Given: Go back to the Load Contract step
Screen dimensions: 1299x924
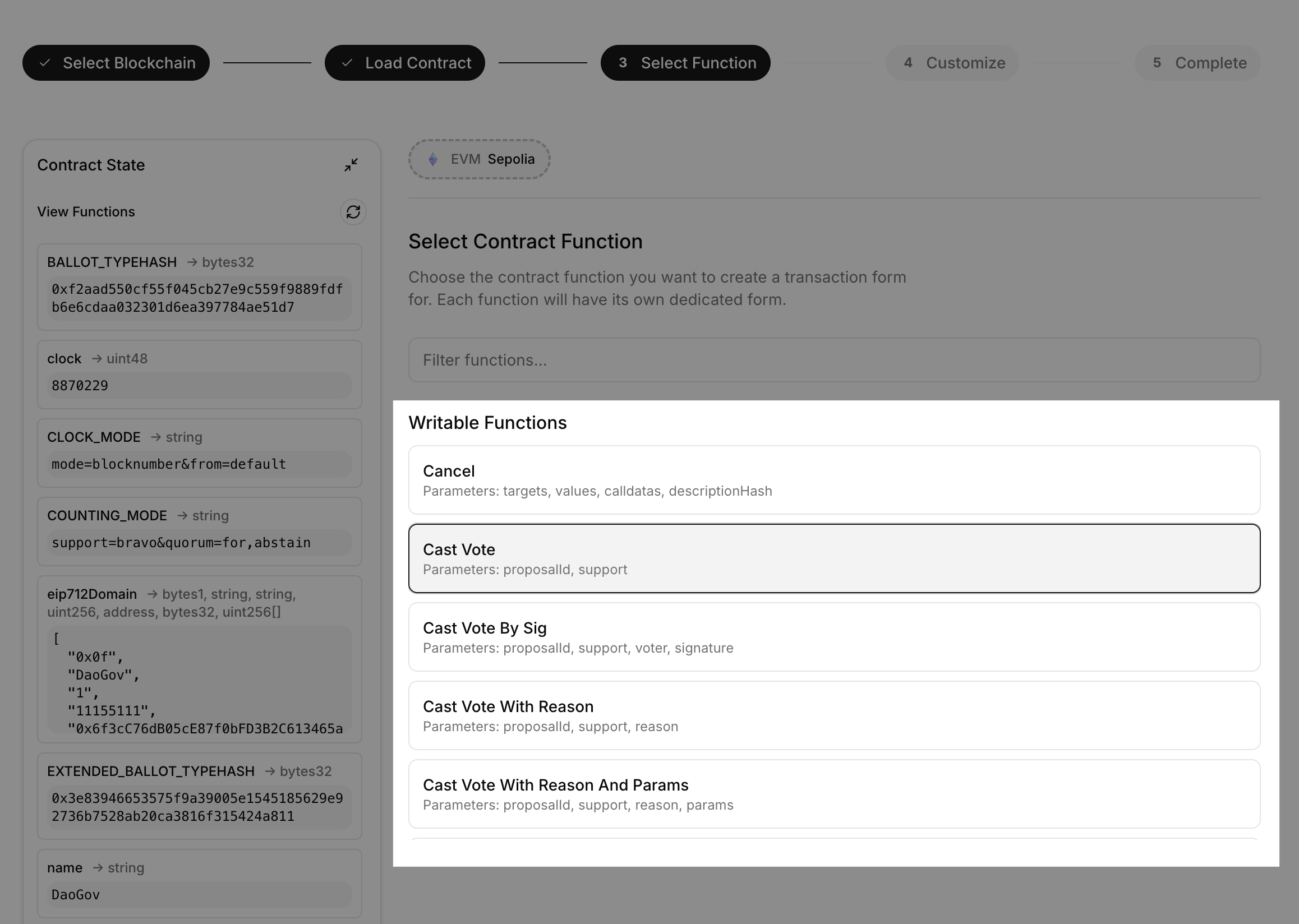Looking at the screenshot, I should [x=405, y=63].
